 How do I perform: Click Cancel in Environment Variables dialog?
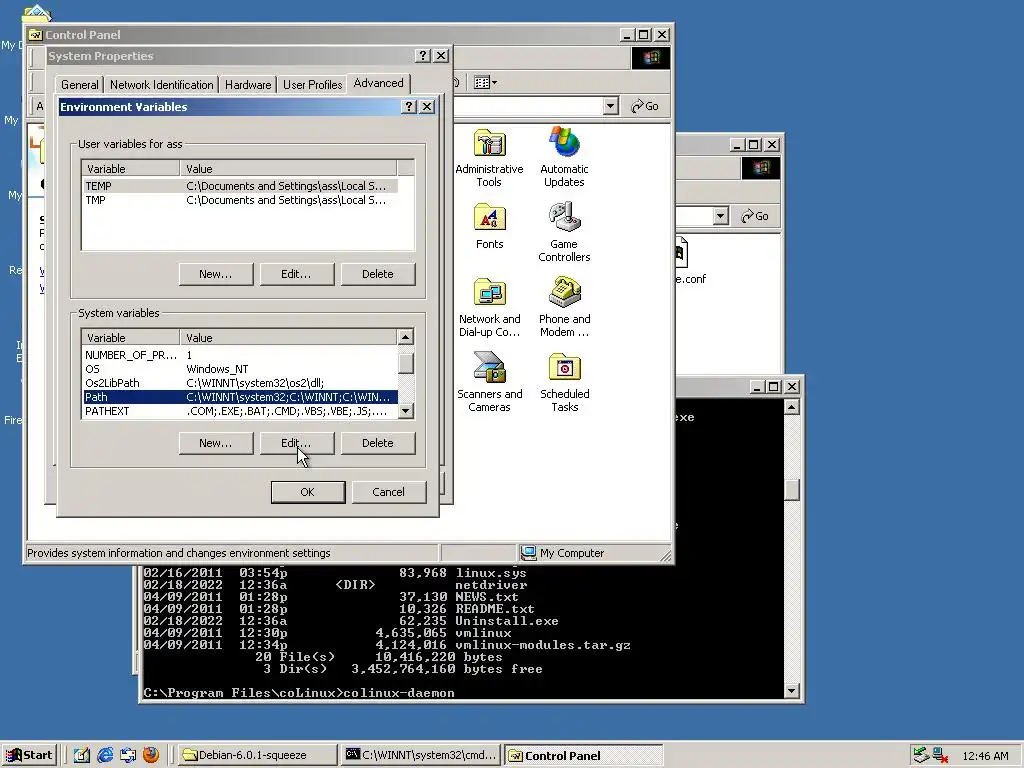pos(389,492)
